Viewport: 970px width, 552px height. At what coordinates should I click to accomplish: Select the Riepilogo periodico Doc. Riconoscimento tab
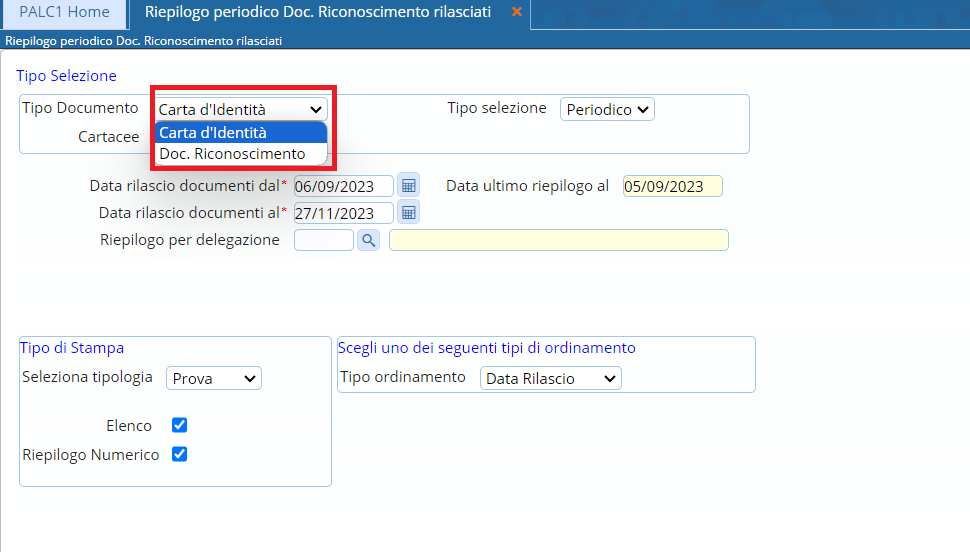pos(317,12)
